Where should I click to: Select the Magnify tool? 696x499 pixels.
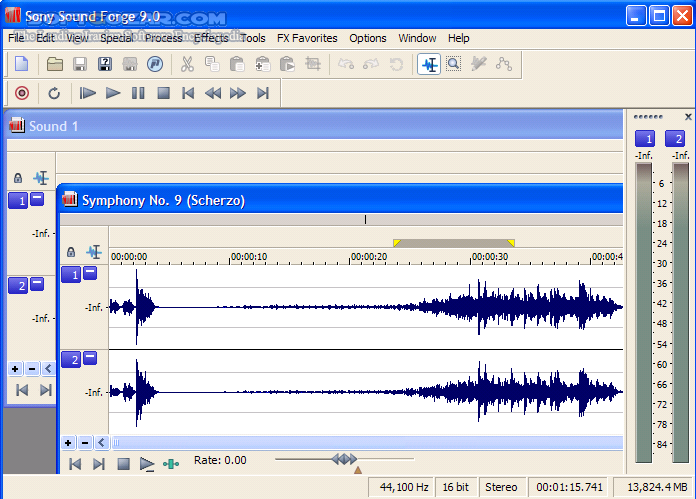click(453, 64)
